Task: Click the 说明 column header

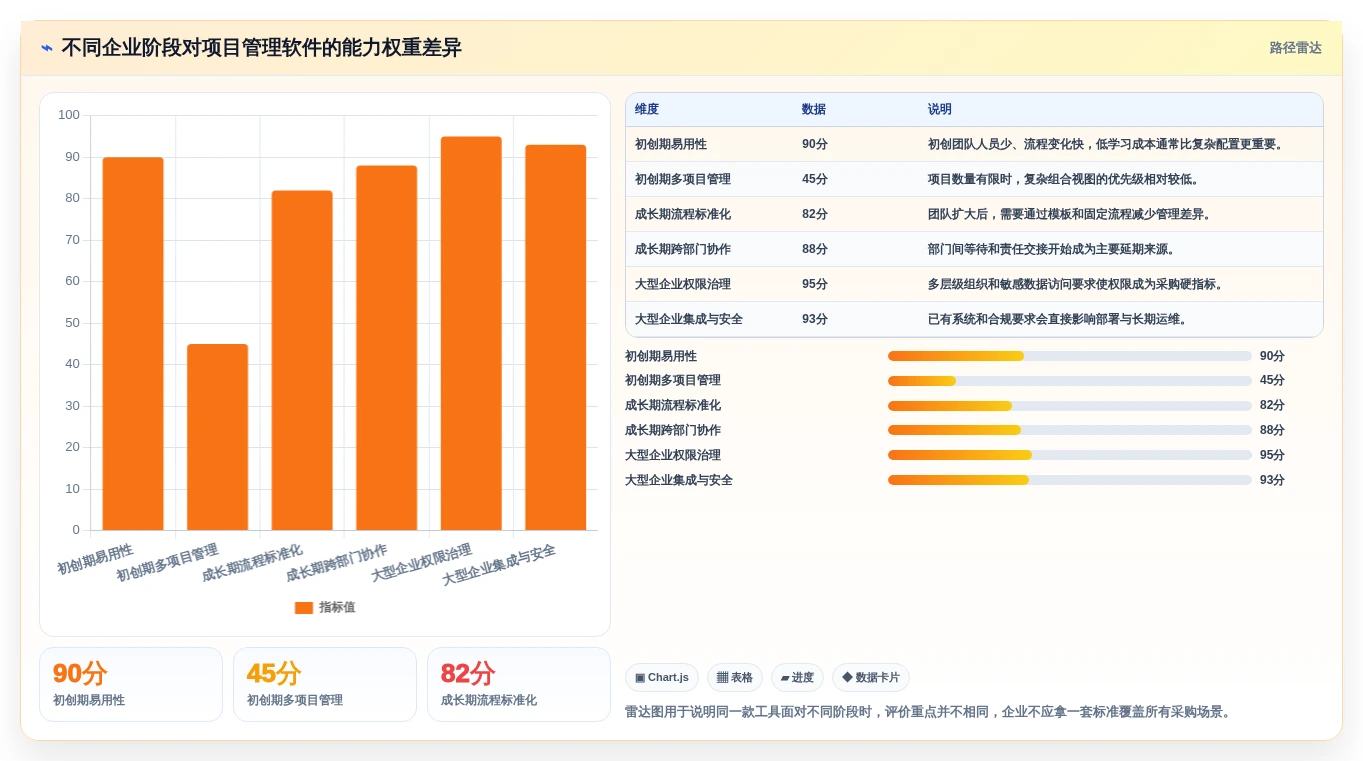Action: (x=940, y=110)
